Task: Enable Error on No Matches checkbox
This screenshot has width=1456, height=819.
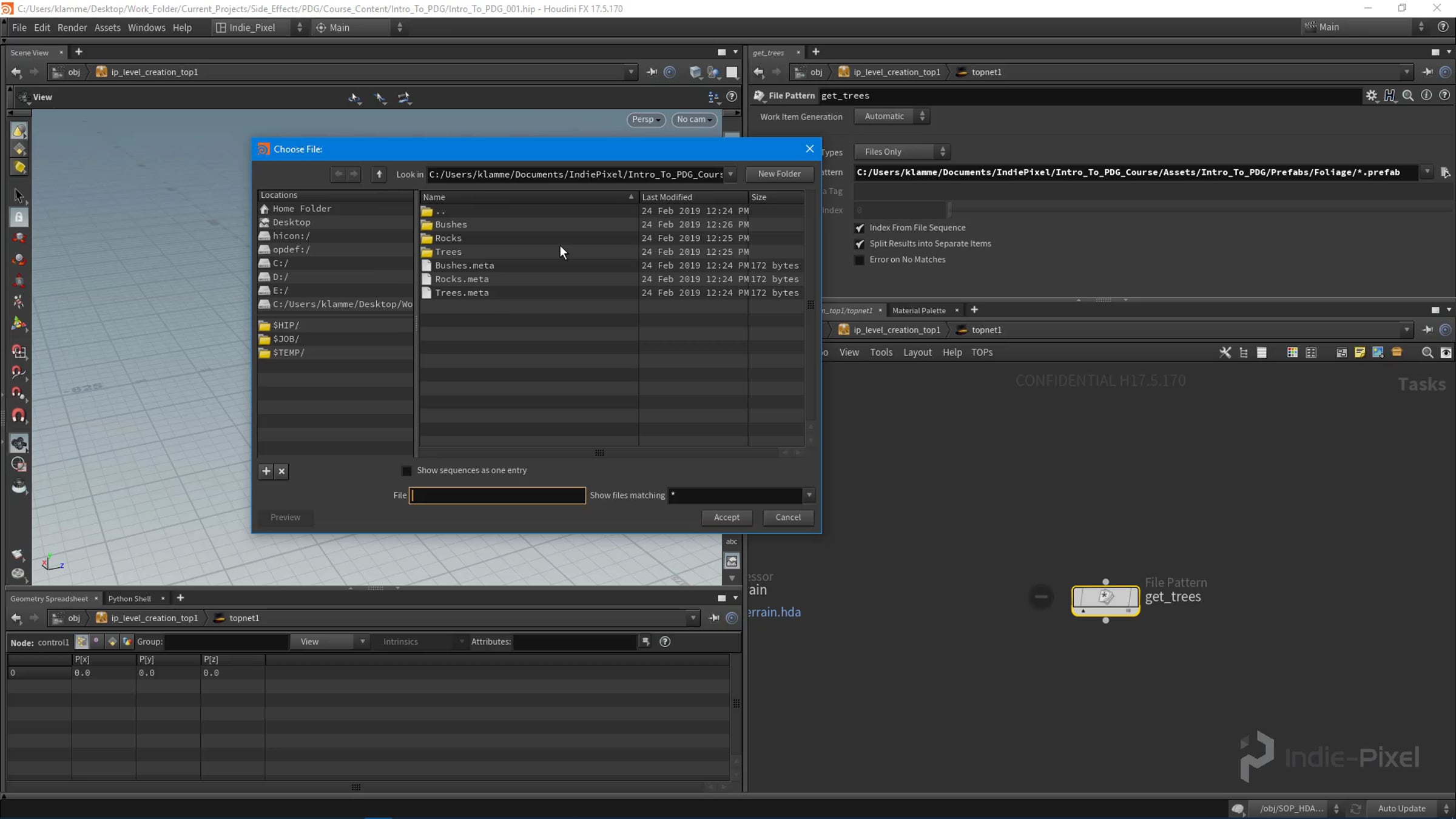Action: click(x=860, y=260)
